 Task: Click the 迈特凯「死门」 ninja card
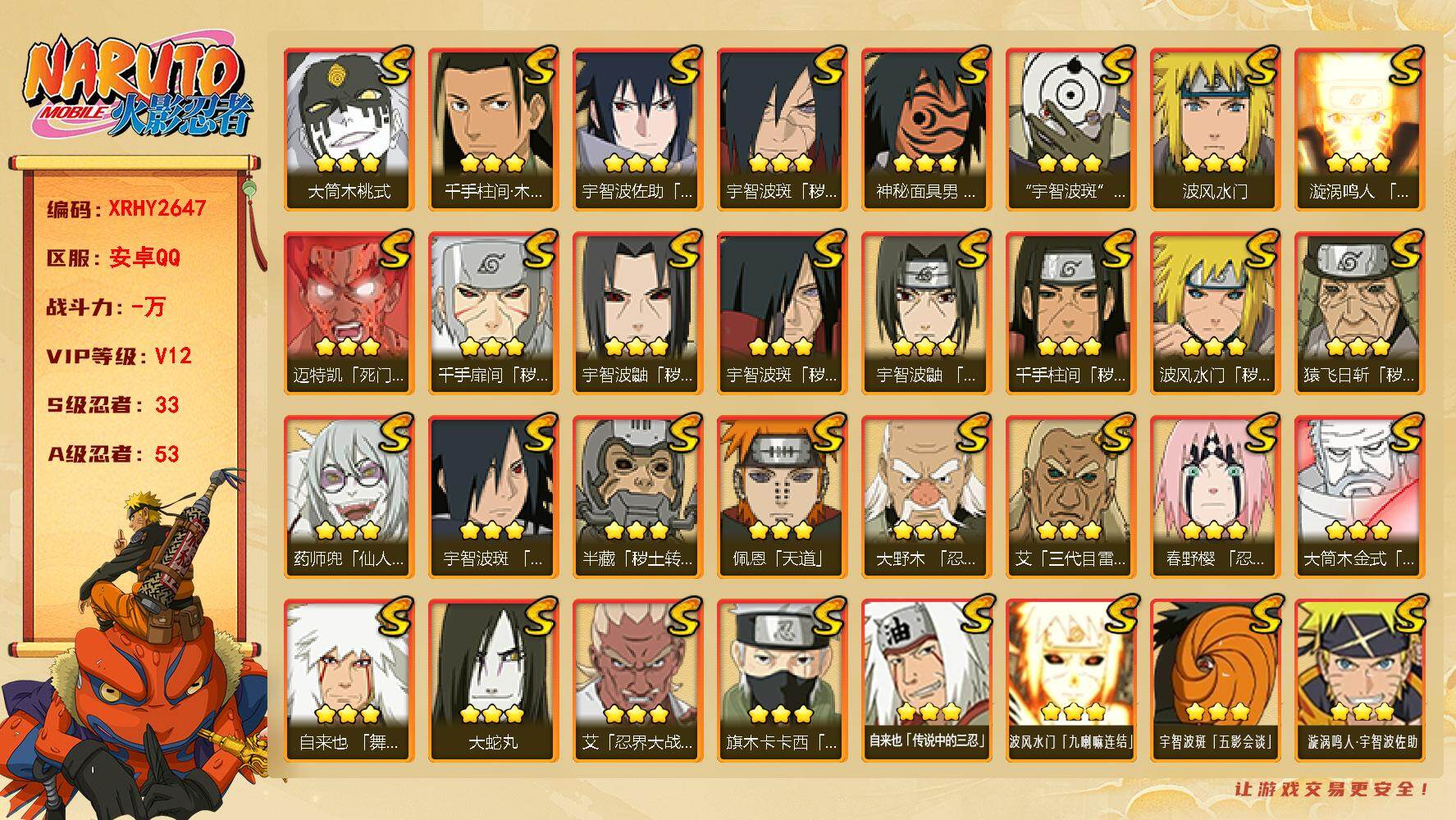tap(349, 313)
